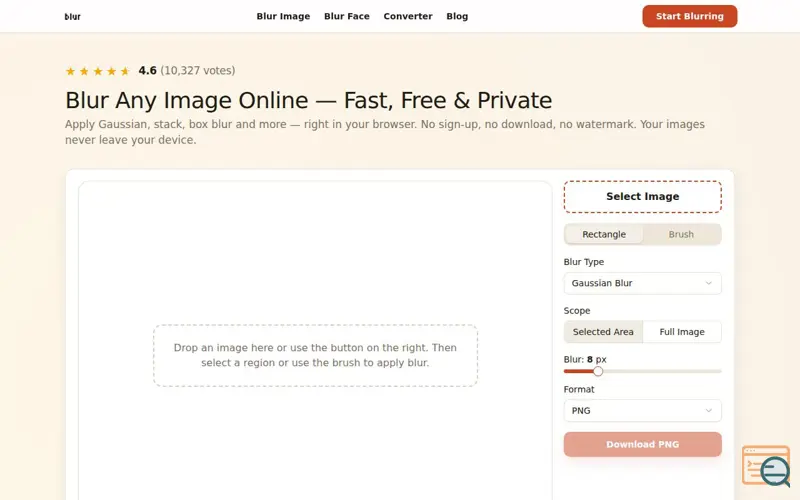Click the "Blur Any Image Online" heading
The width and height of the screenshot is (800, 500).
(309, 101)
